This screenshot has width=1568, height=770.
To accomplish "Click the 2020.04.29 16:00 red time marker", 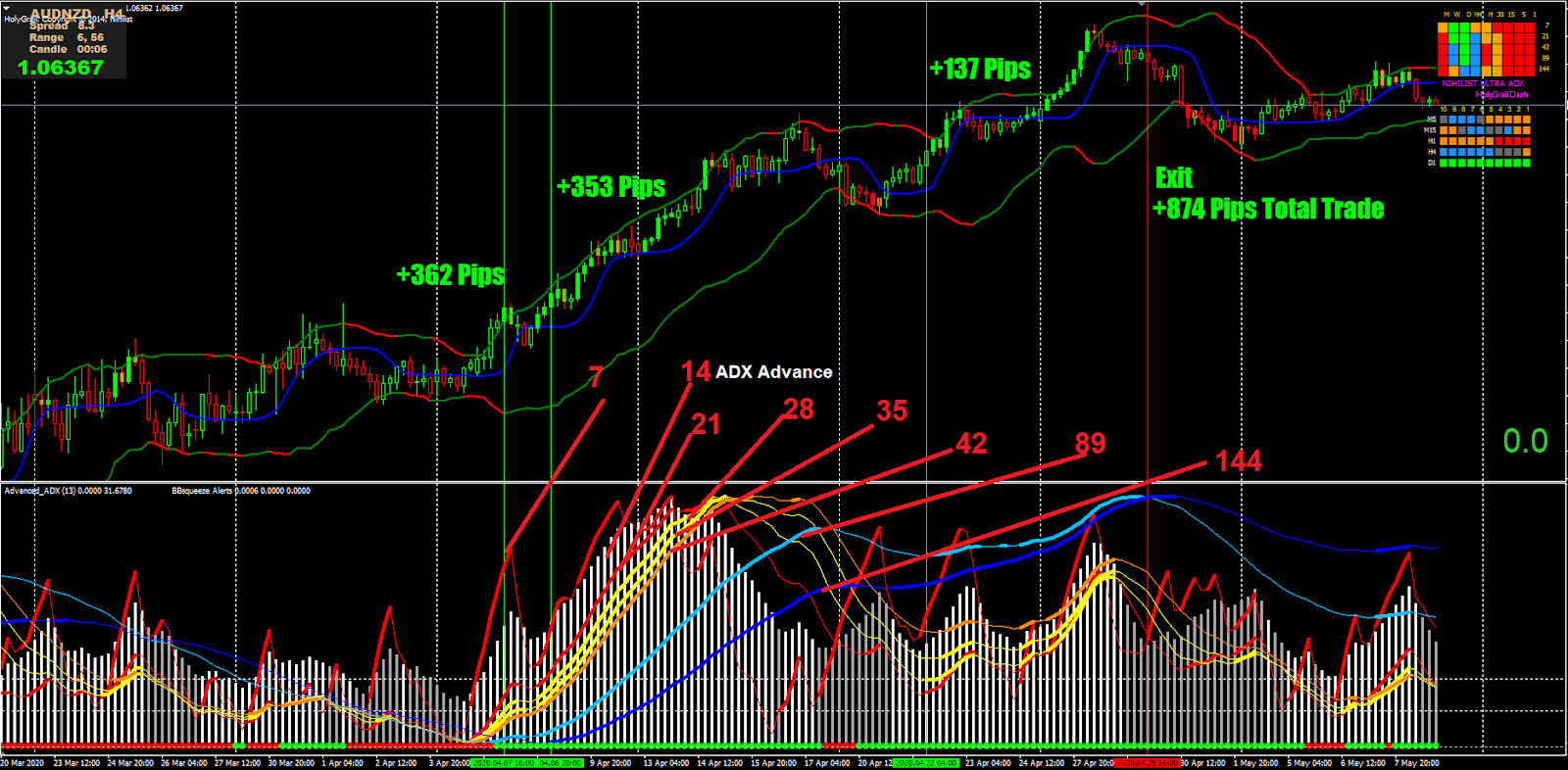I will click(1148, 763).
